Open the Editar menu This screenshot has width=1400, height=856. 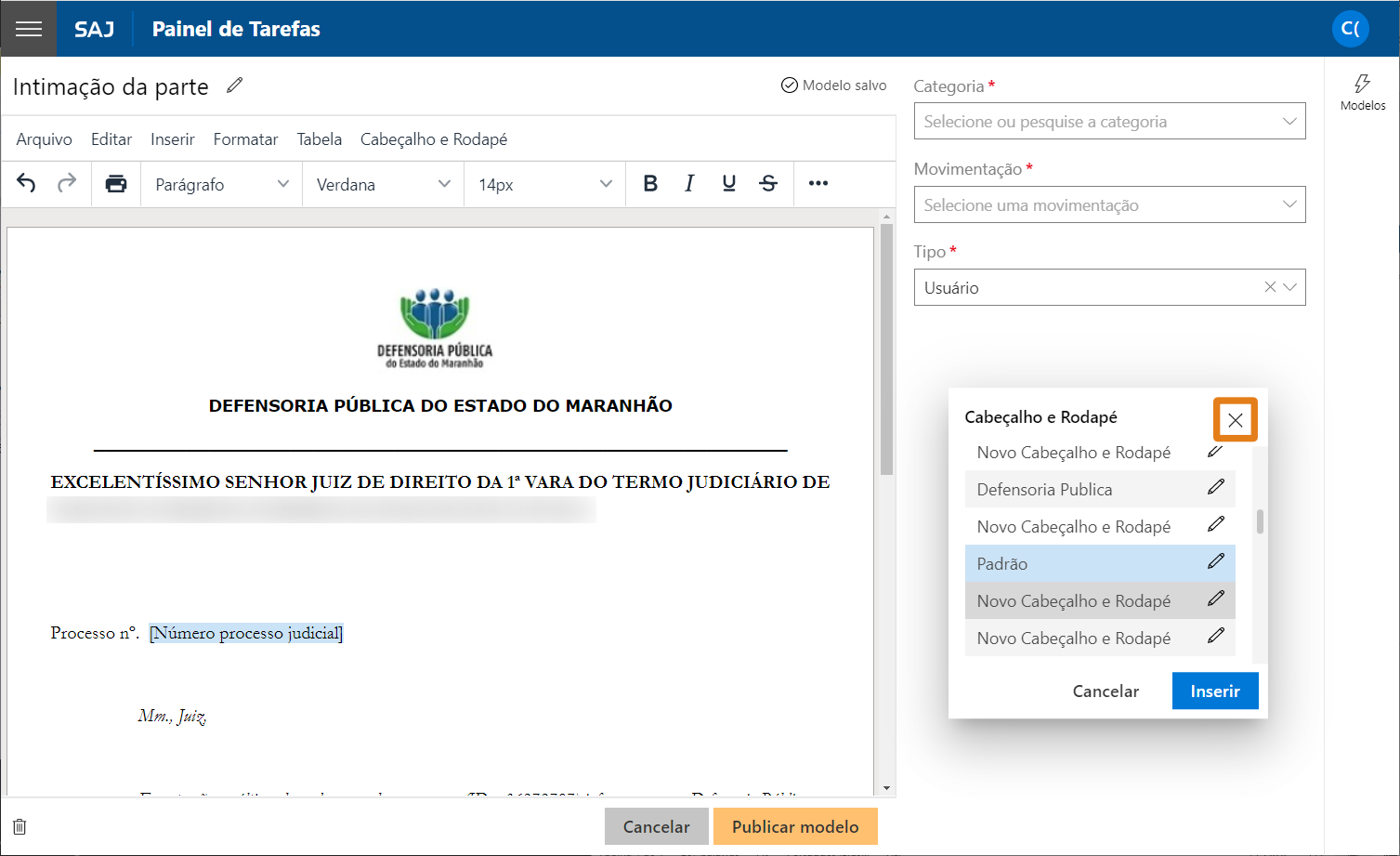tap(111, 139)
